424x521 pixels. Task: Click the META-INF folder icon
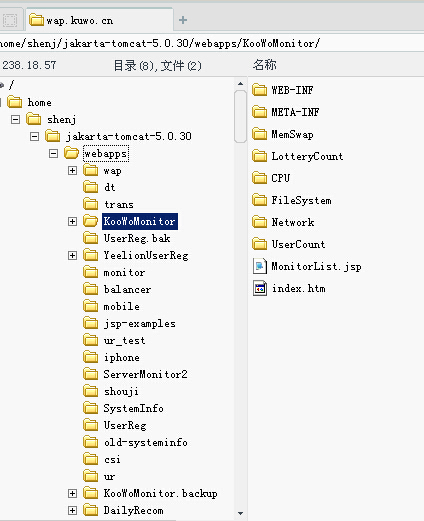[260, 112]
